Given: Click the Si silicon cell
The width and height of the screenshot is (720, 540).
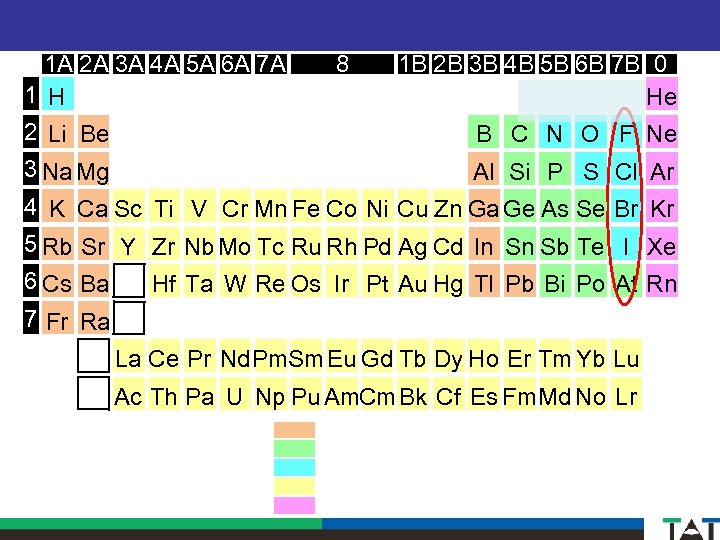Looking at the screenshot, I should tap(519, 169).
